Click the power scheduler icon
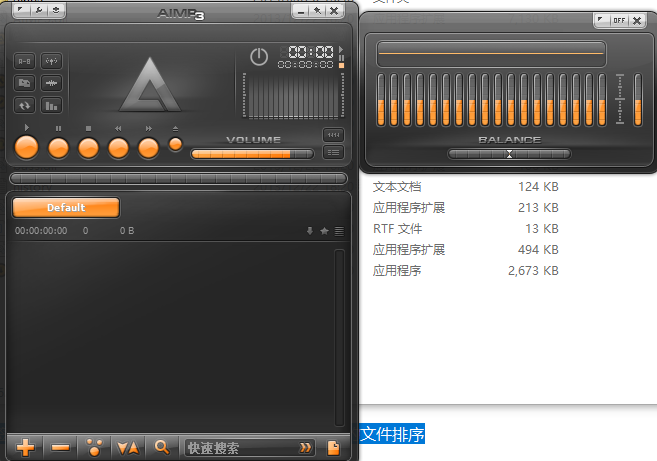 [x=259, y=57]
